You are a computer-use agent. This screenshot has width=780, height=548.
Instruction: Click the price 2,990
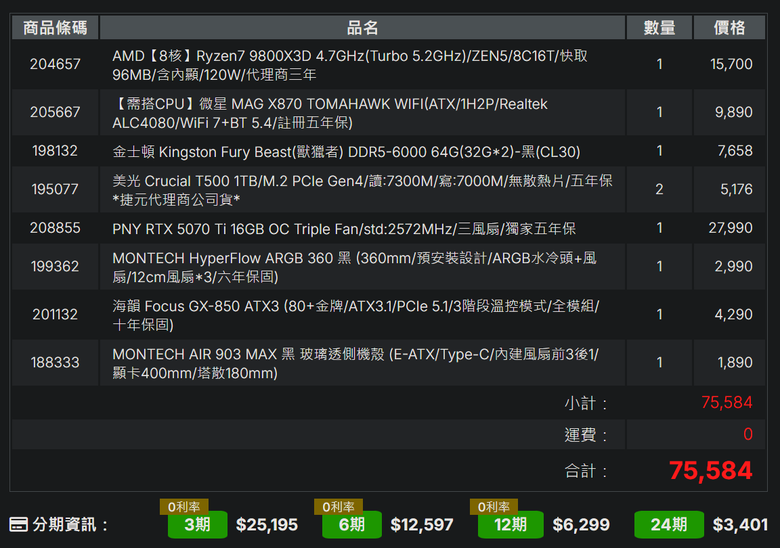[x=734, y=267]
